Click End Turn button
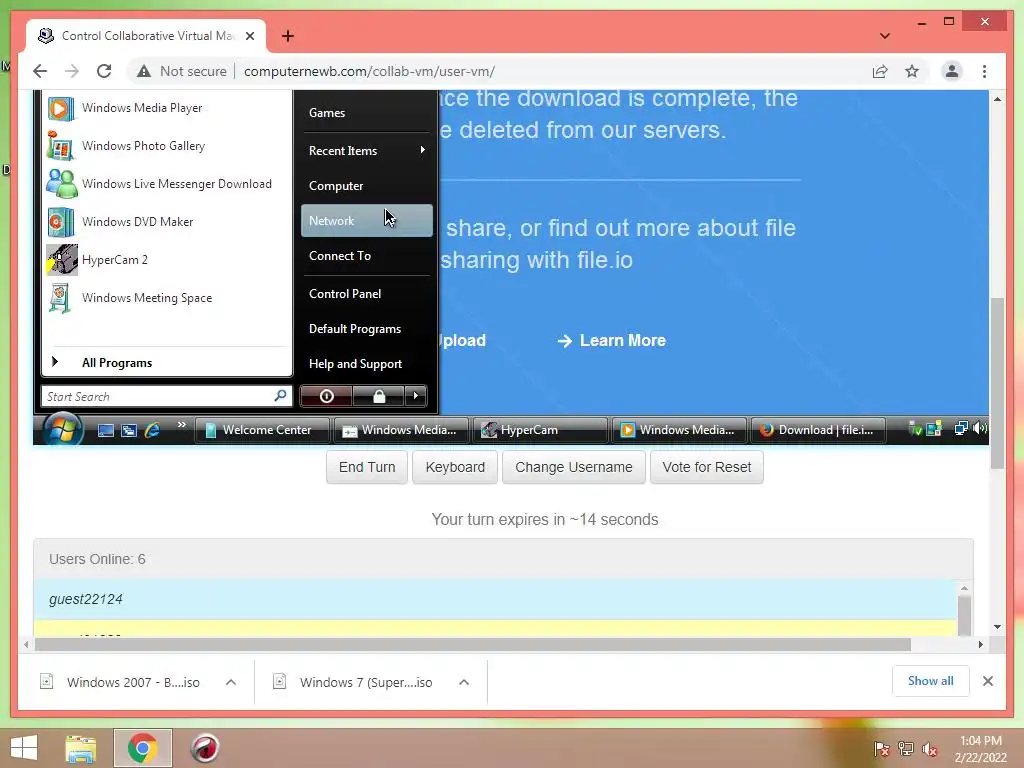The width and height of the screenshot is (1024, 768). pyautogui.click(x=367, y=468)
